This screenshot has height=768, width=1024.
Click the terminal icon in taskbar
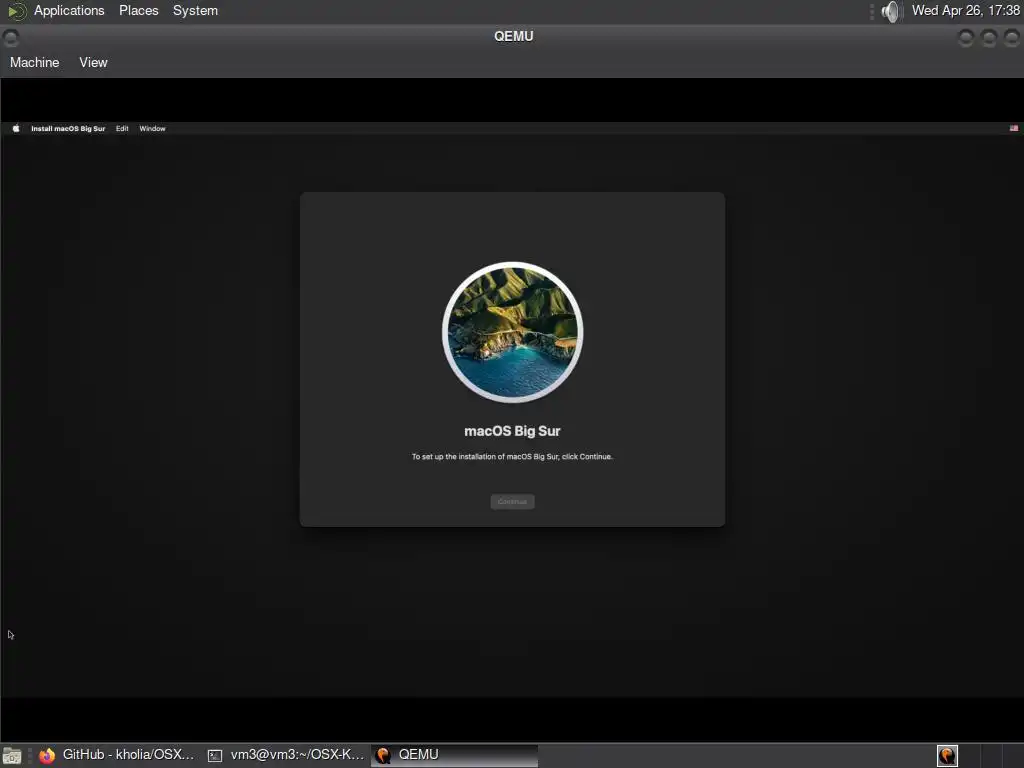(x=215, y=756)
